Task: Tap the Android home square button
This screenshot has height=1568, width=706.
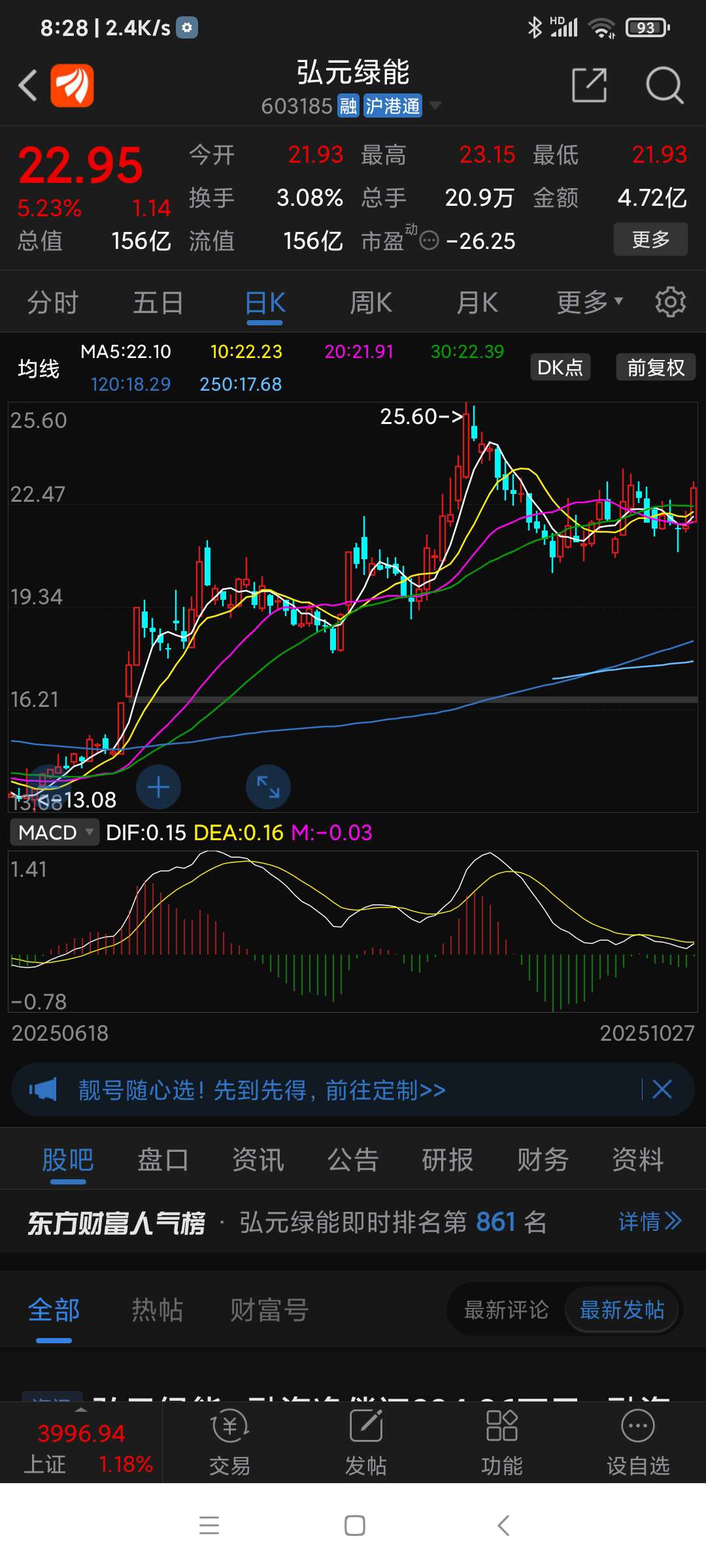Action: point(355,1526)
